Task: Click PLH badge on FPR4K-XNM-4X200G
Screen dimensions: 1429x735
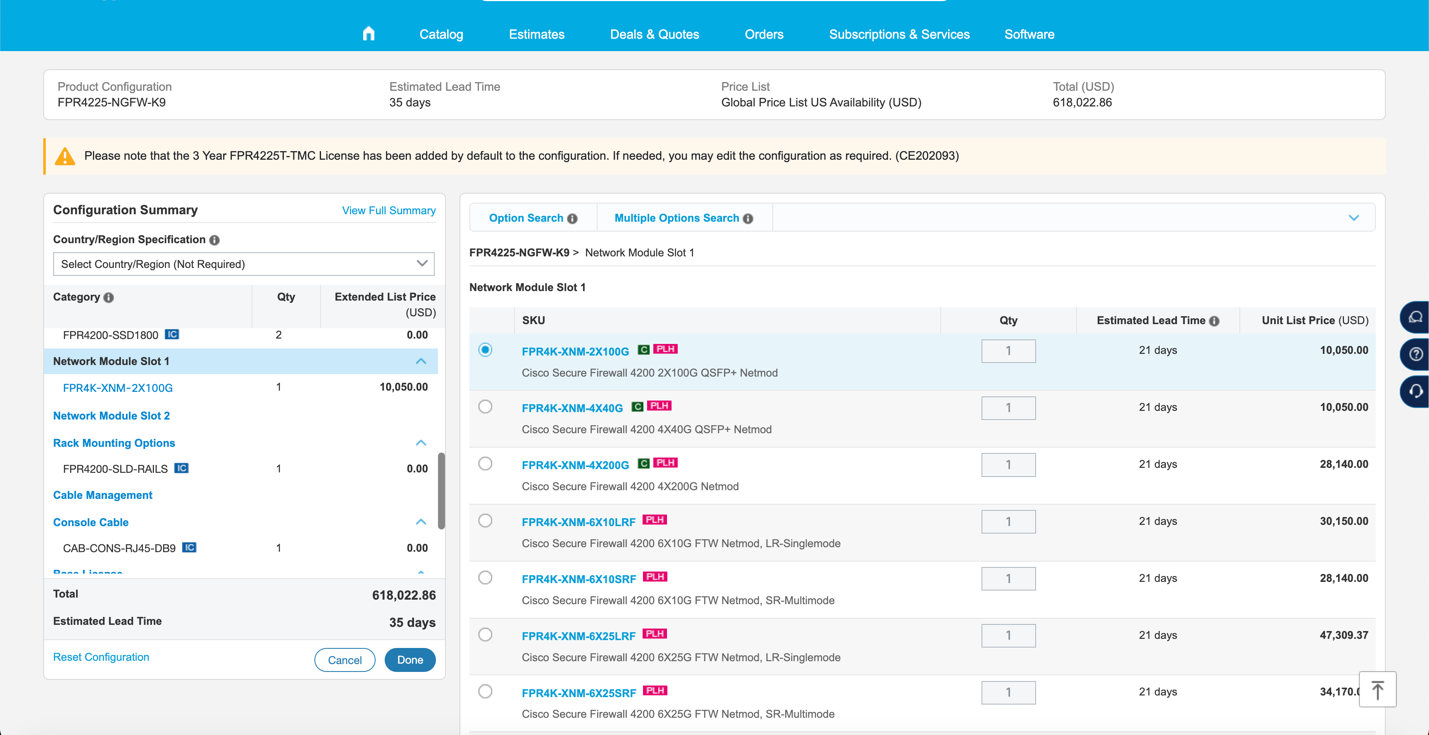Action: coord(666,463)
